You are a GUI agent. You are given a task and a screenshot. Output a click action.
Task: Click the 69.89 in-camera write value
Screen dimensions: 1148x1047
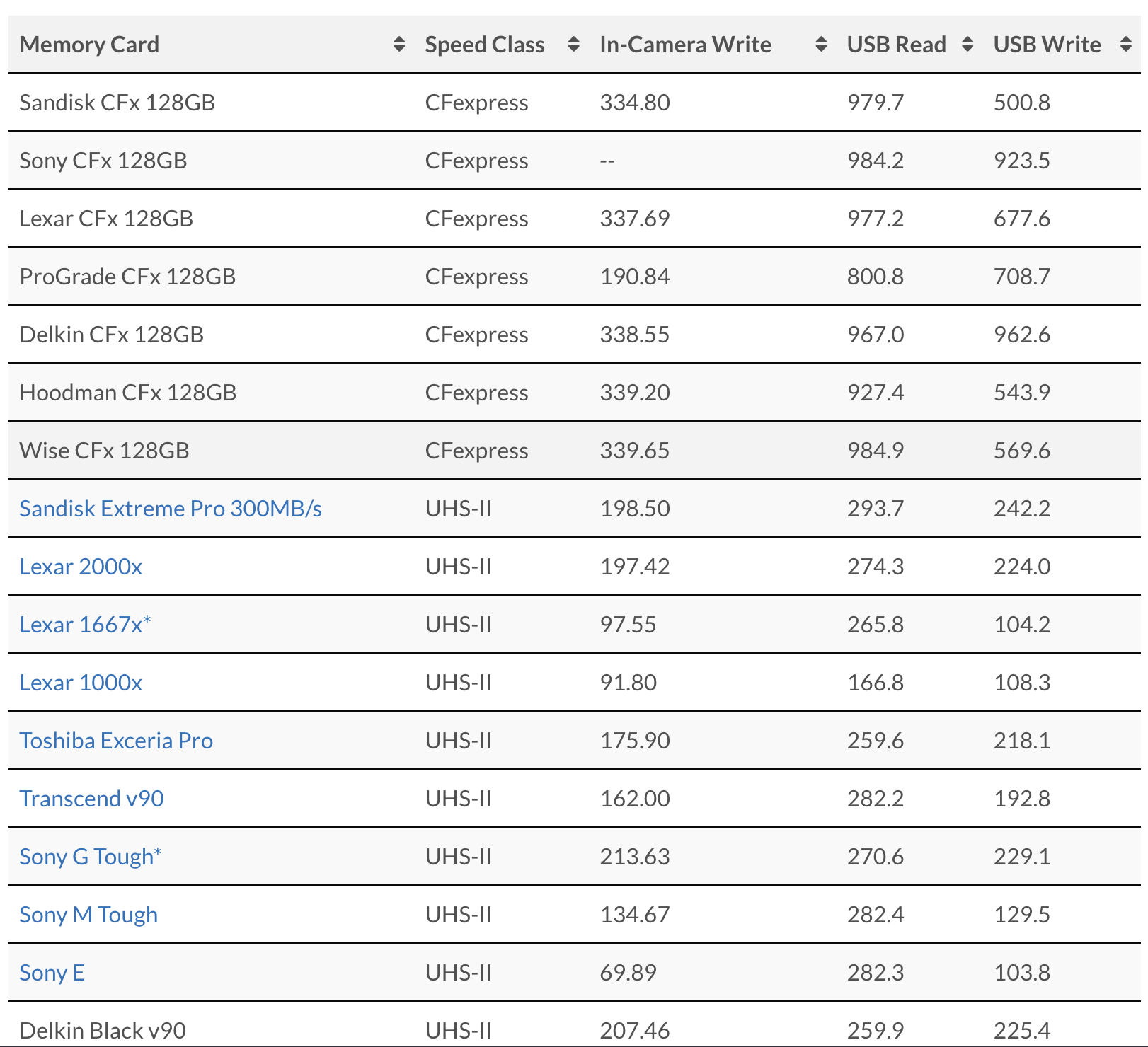[x=628, y=973]
